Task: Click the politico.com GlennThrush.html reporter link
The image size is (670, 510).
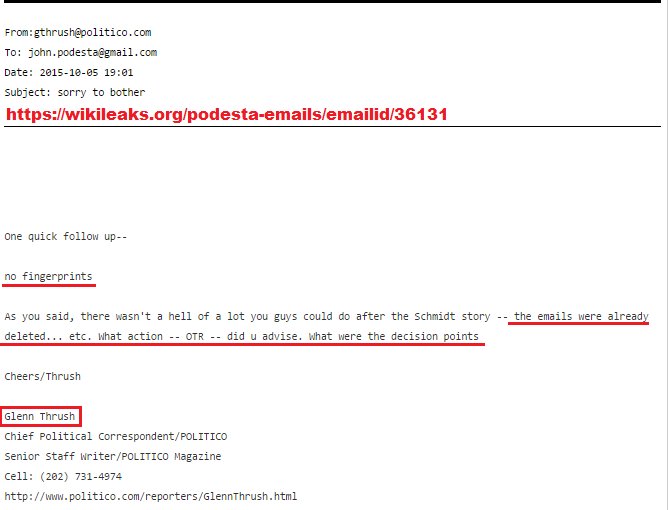Action: (x=150, y=496)
